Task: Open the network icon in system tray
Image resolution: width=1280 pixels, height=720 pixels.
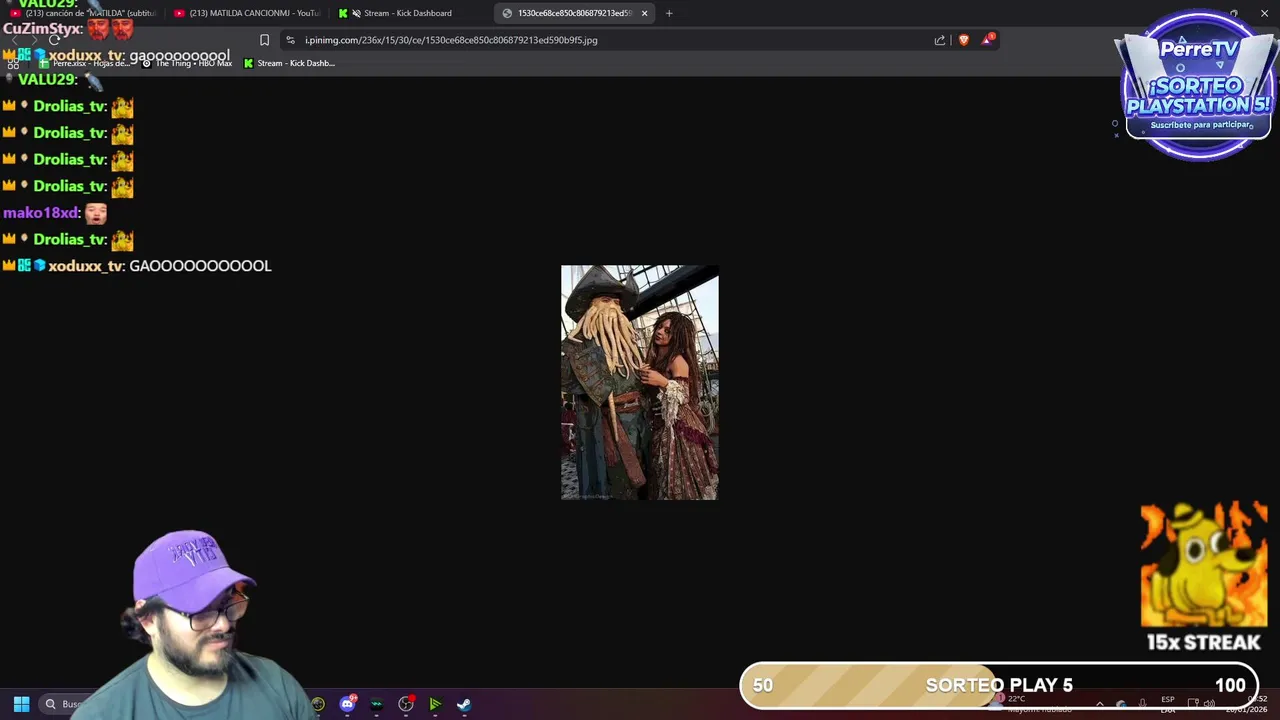Action: pos(1193,704)
